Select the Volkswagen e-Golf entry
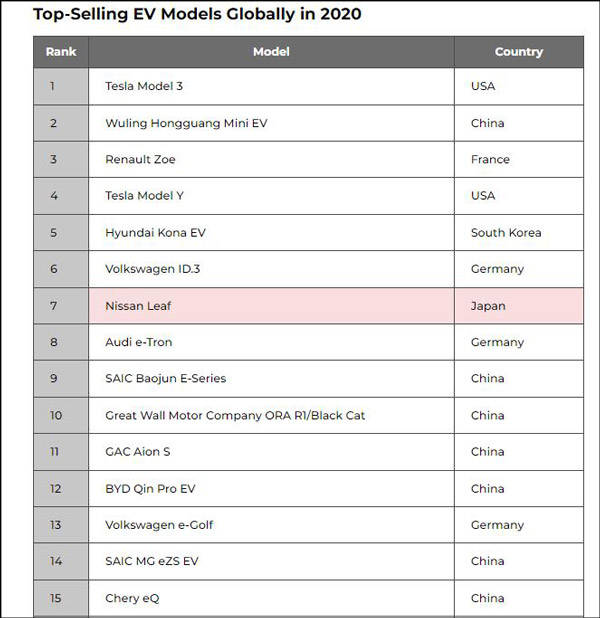Viewport: 600px width, 618px height. (159, 525)
